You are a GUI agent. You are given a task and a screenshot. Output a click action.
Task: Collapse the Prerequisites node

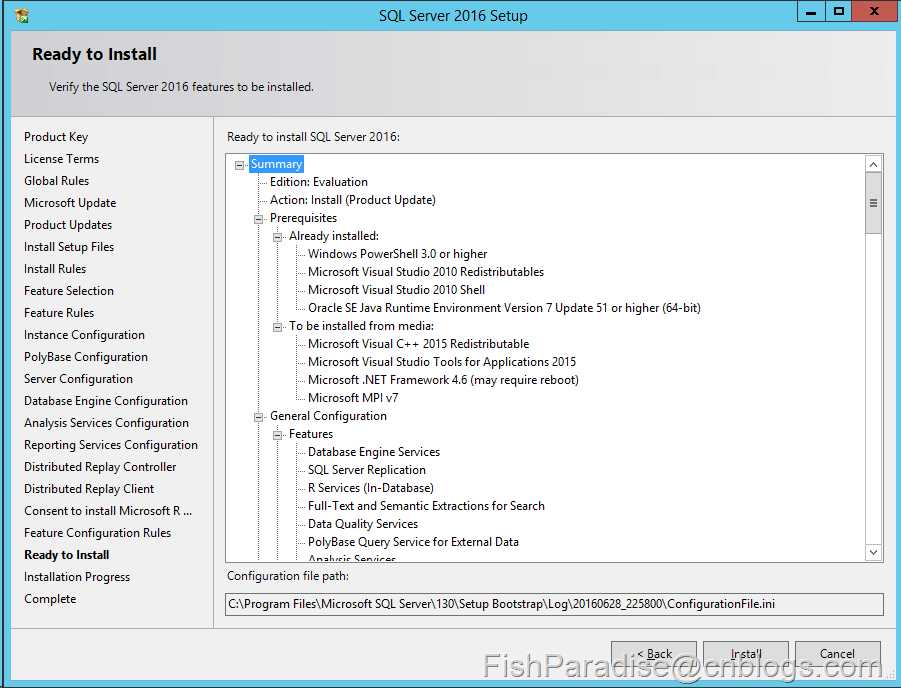point(259,219)
